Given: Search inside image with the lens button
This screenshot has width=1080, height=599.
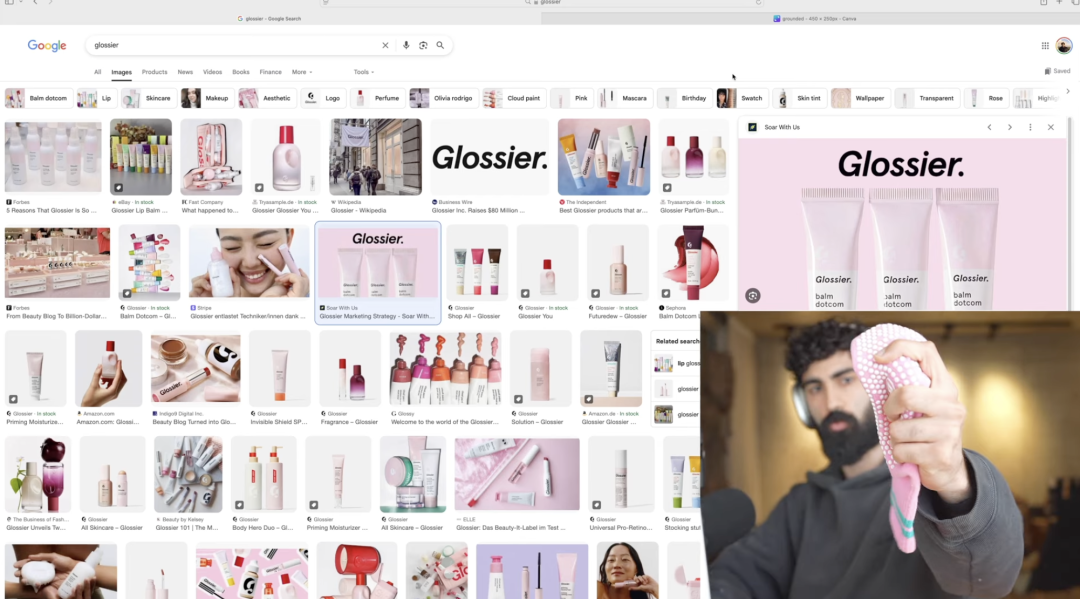Looking at the screenshot, I should click(752, 295).
